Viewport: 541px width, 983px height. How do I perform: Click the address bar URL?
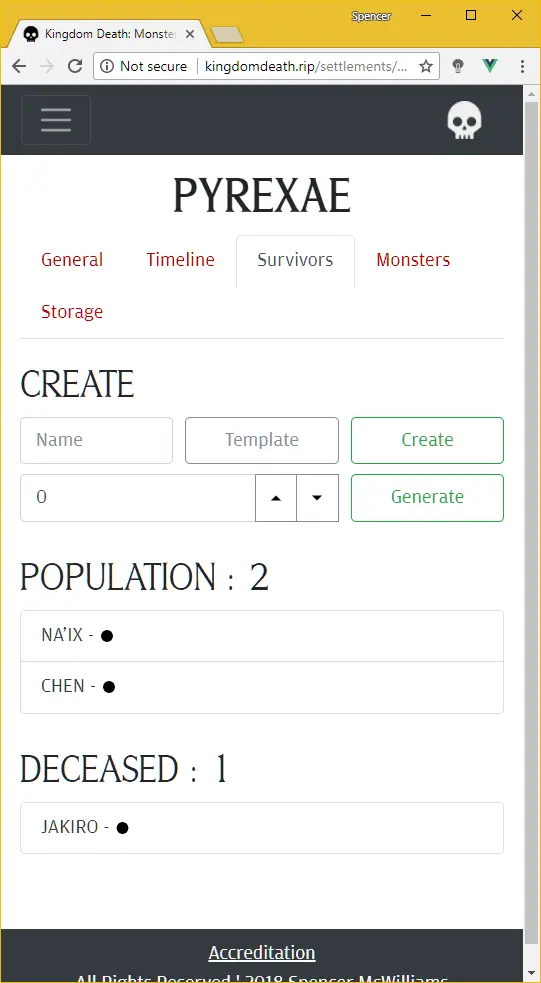[307, 66]
